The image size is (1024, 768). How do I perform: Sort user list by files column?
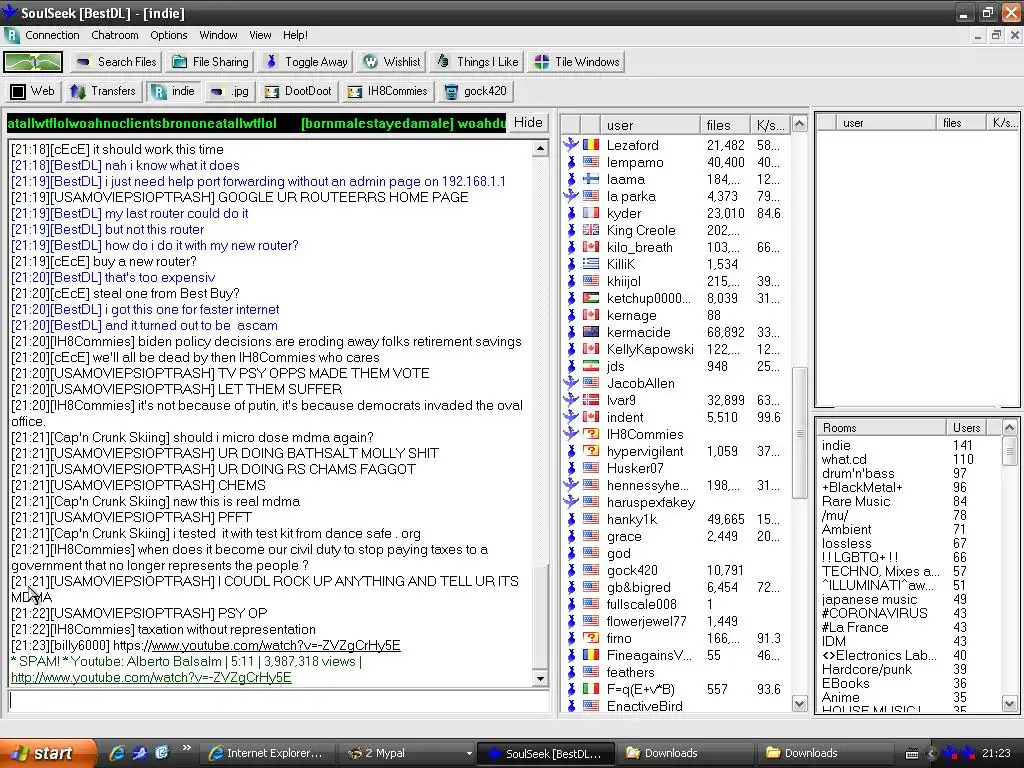click(x=724, y=125)
